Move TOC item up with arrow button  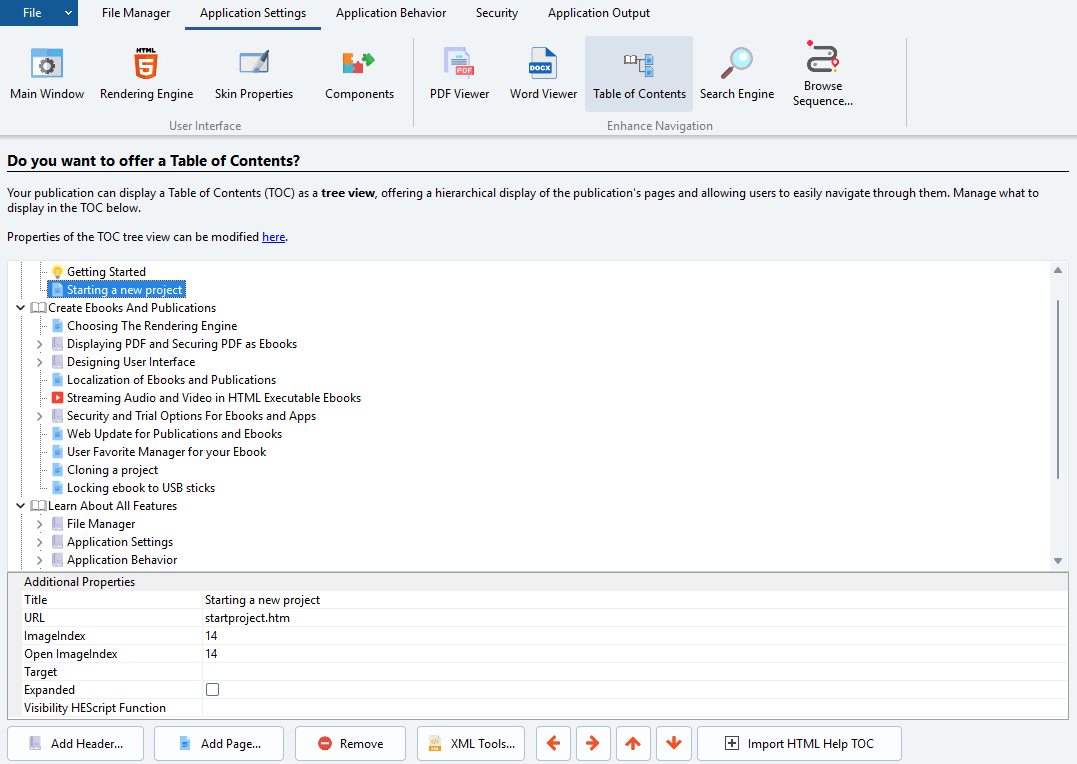pyautogui.click(x=633, y=743)
